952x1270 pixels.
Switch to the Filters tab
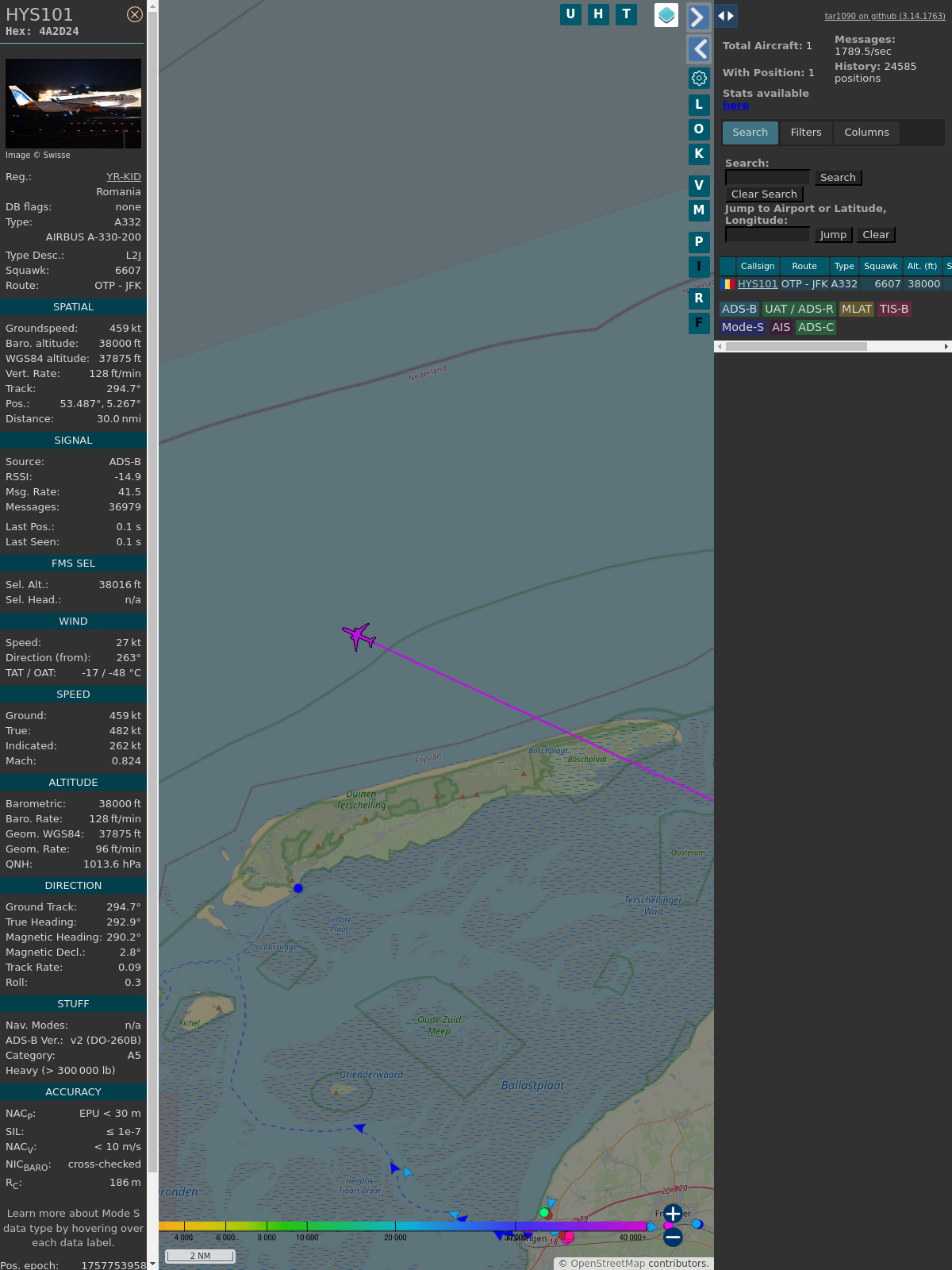pos(806,133)
